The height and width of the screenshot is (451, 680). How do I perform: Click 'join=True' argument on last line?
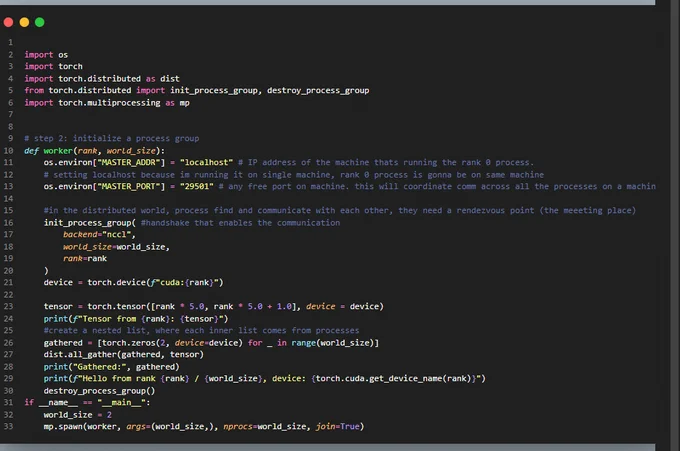coord(337,426)
